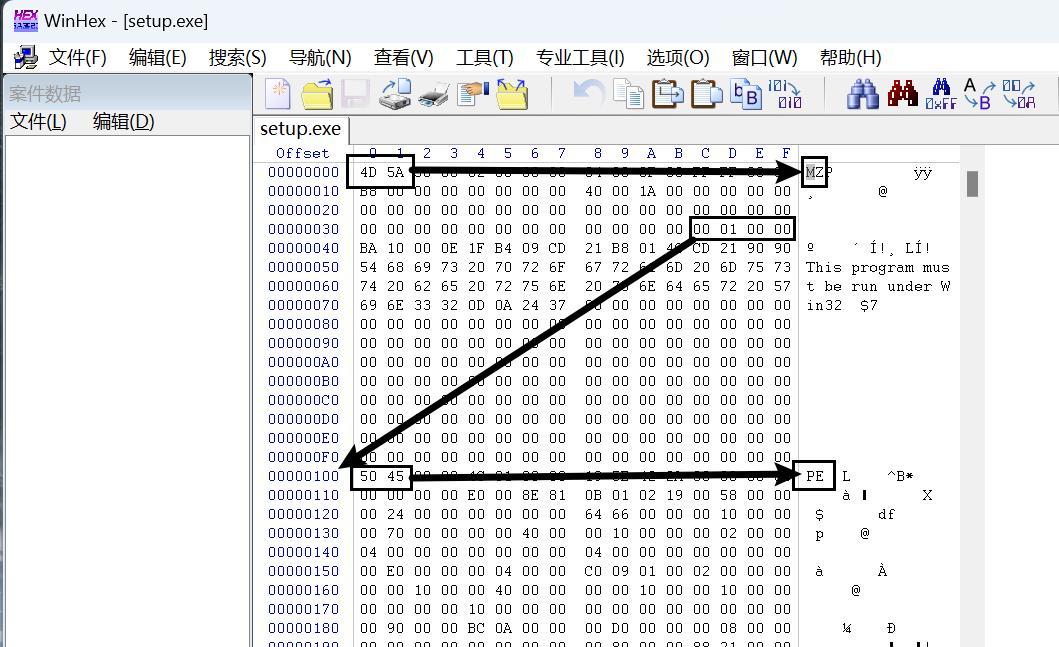The height and width of the screenshot is (647, 1059).
Task: Click the WinHex logo in the title bar
Action: pos(26,20)
